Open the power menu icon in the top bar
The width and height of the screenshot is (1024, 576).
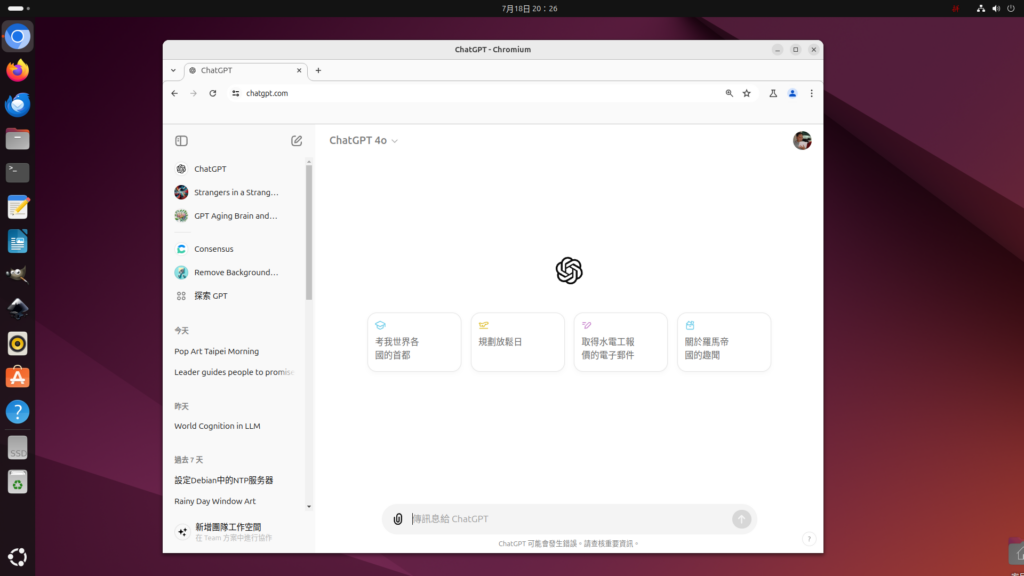[x=1011, y=8]
